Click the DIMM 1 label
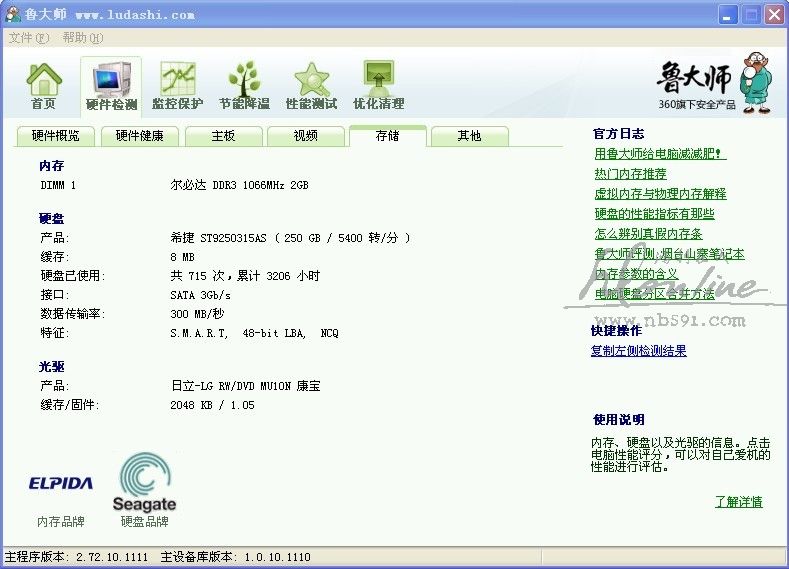Image resolution: width=789 pixels, height=569 pixels. pyautogui.click(x=58, y=185)
